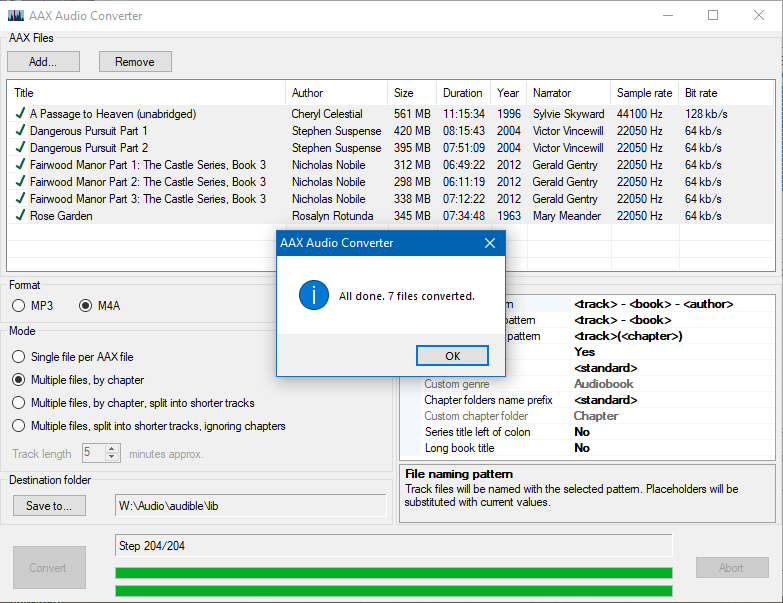Click narrator 'Mary Meander'
Viewport: 783px width, 603px height.
(x=567, y=216)
